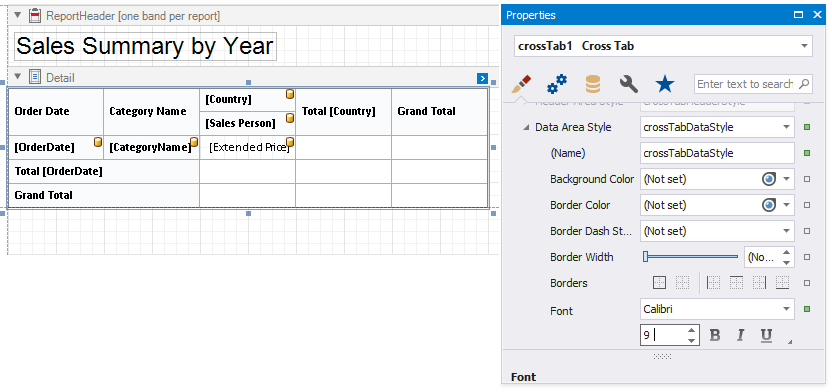832x392 pixels.
Task: Open Background Color dropdown arrow
Action: point(786,179)
